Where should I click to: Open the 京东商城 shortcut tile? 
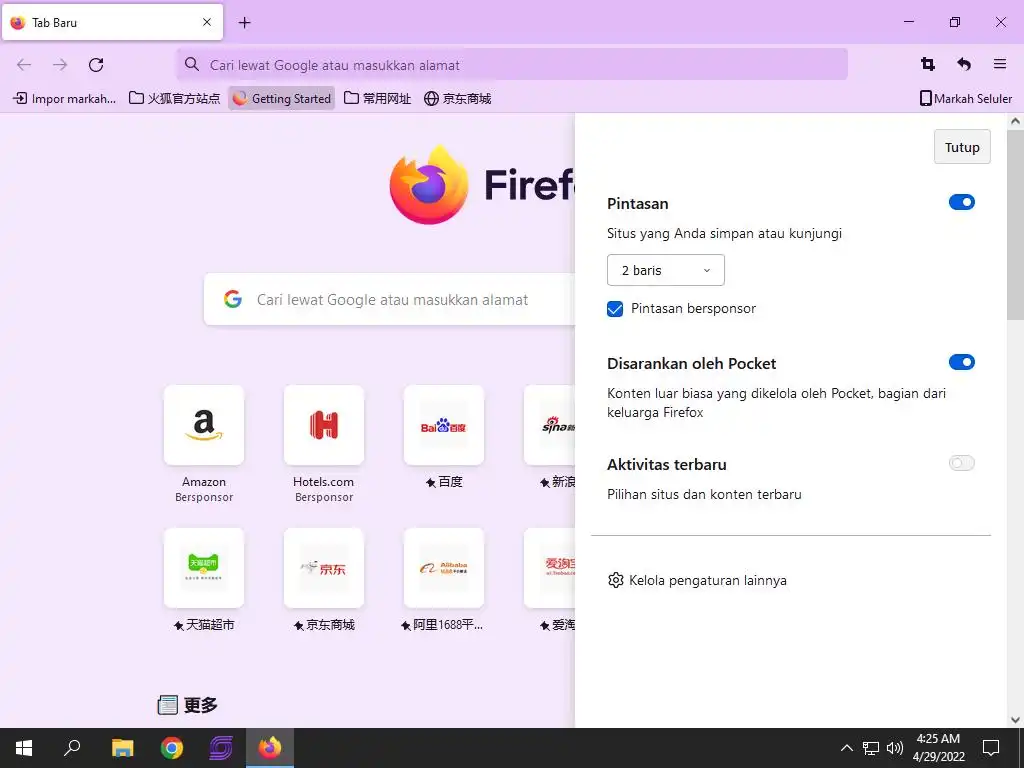coord(323,568)
